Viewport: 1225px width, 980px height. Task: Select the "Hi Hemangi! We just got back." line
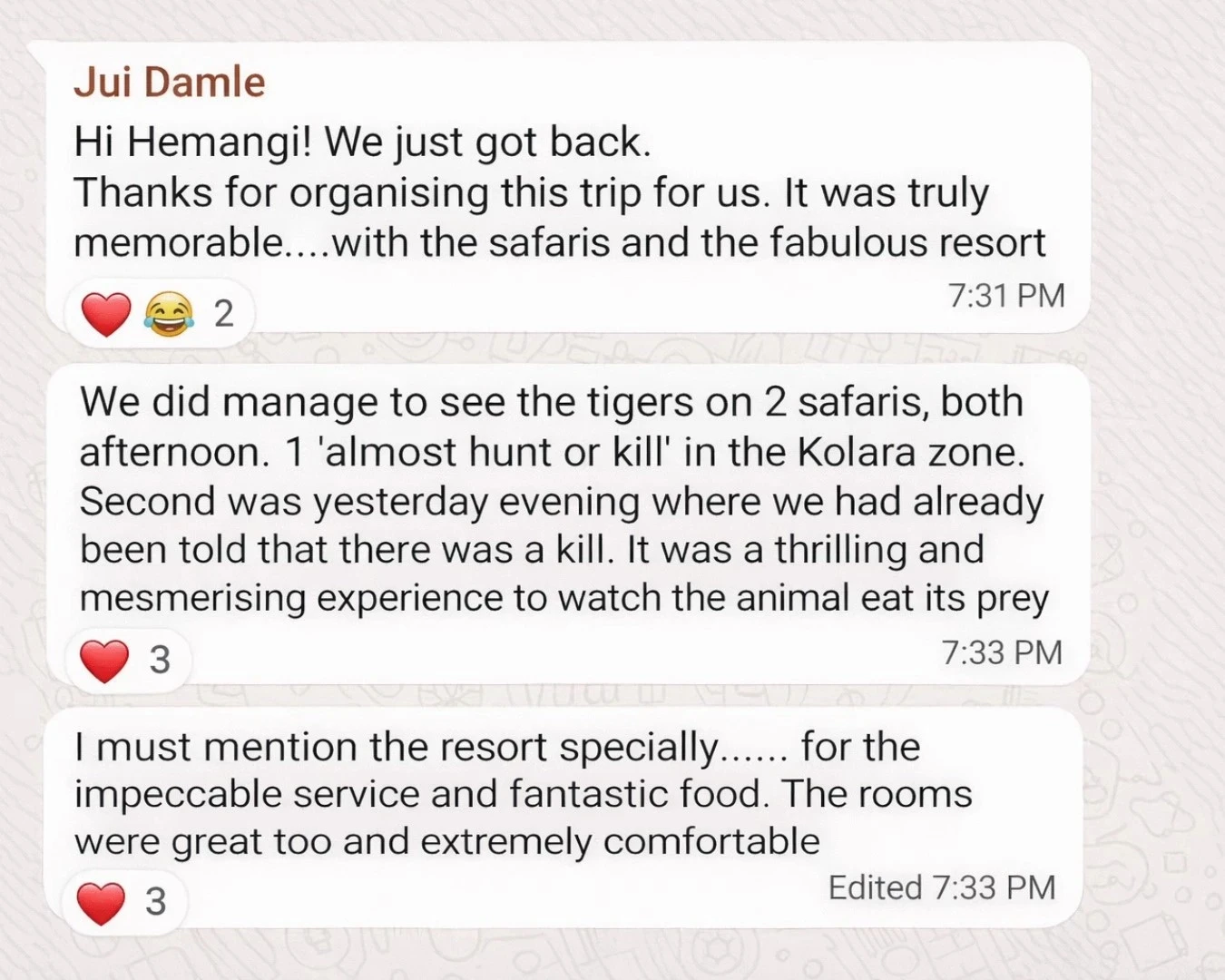362,142
